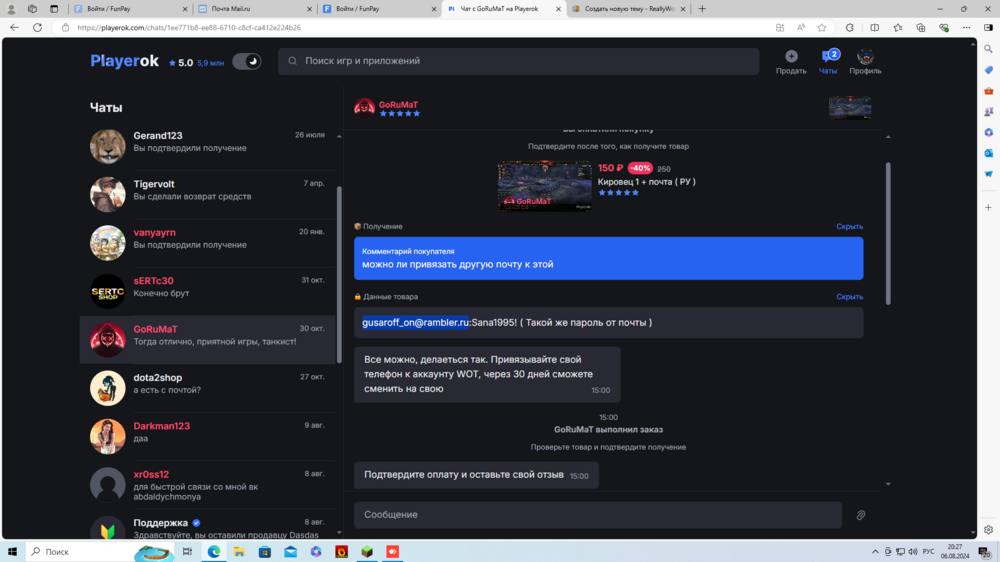
Task: Toggle the dark theme switch
Action: 246,61
